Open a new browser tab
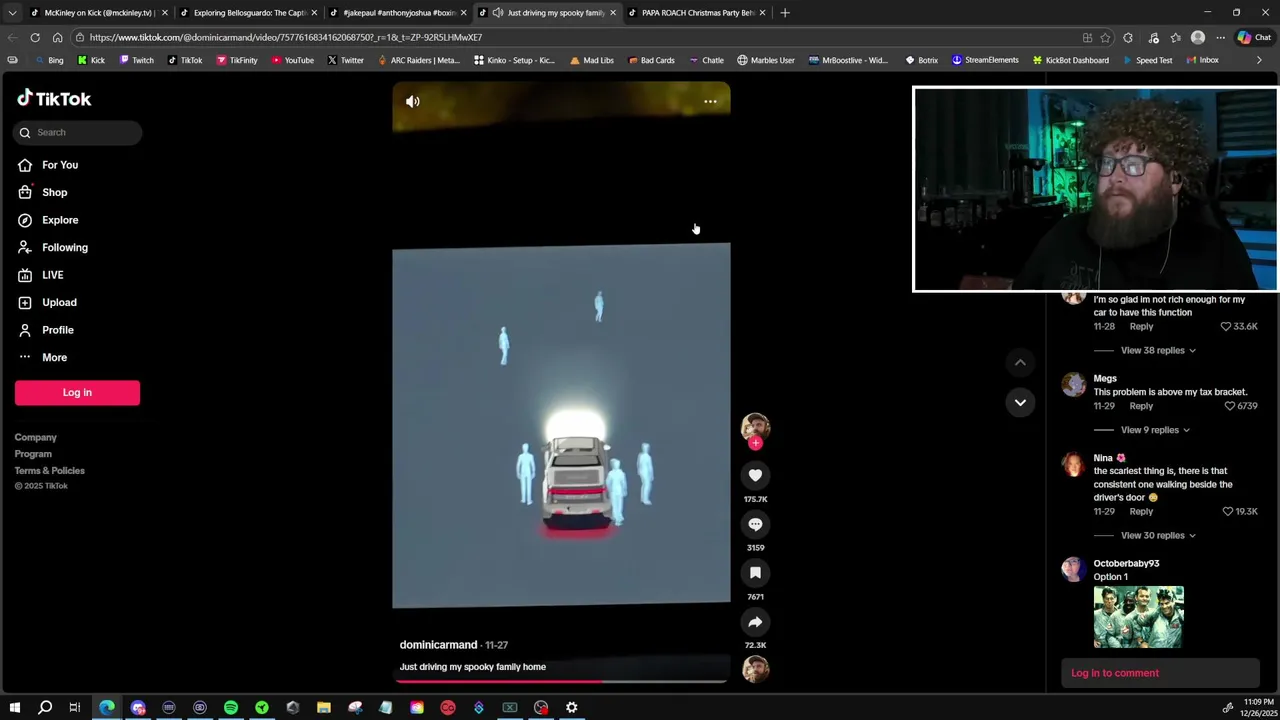Image resolution: width=1280 pixels, height=720 pixels. pyautogui.click(x=784, y=13)
